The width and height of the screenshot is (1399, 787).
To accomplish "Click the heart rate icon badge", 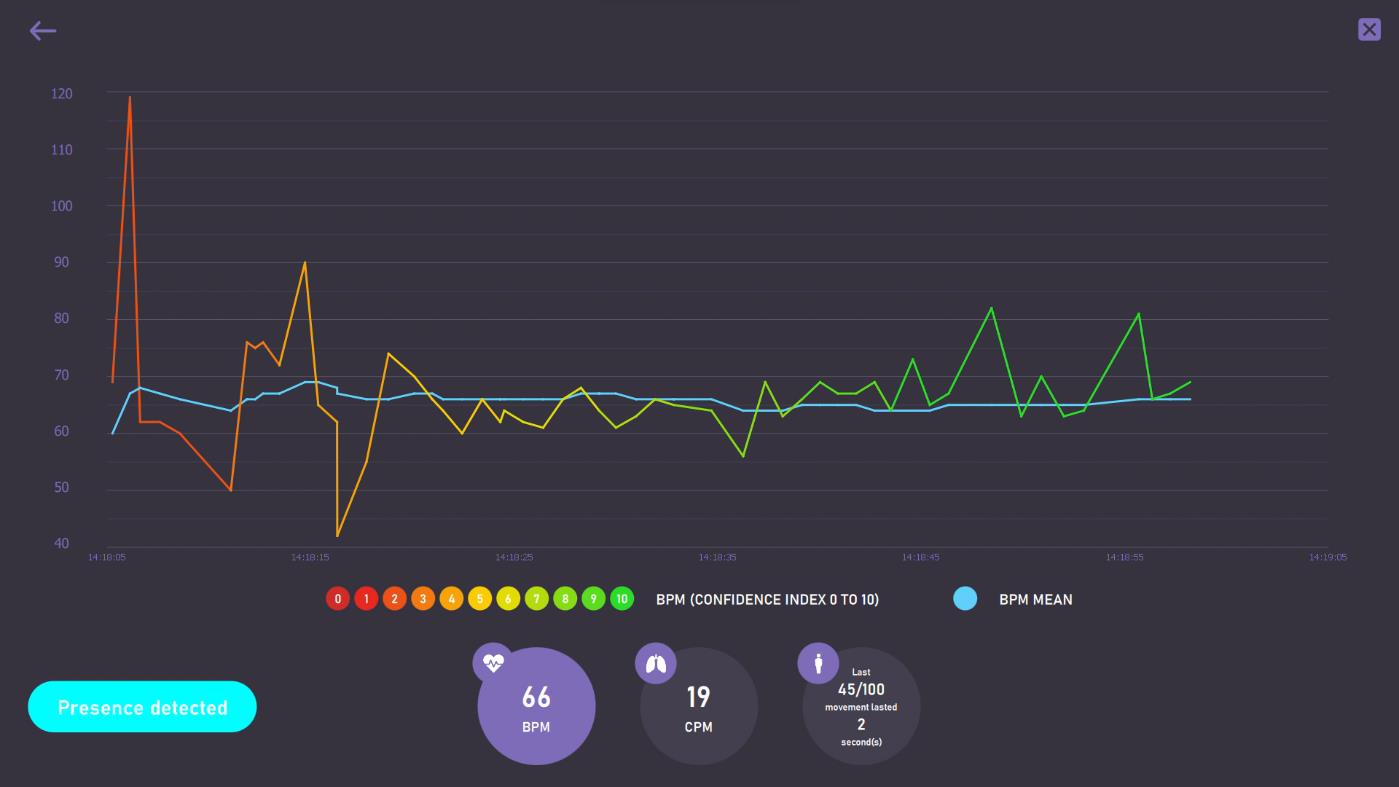I will click(493, 663).
